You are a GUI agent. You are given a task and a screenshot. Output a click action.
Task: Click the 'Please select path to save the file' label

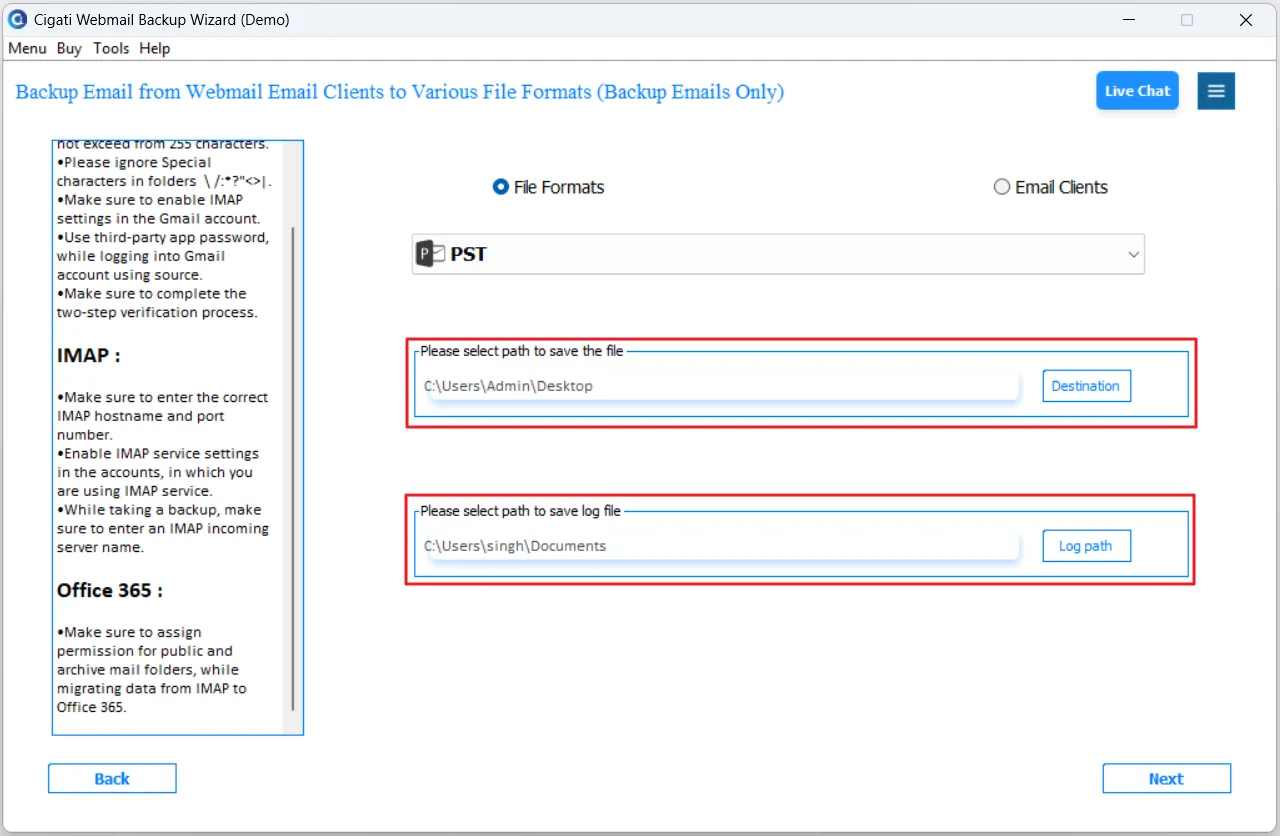(522, 351)
